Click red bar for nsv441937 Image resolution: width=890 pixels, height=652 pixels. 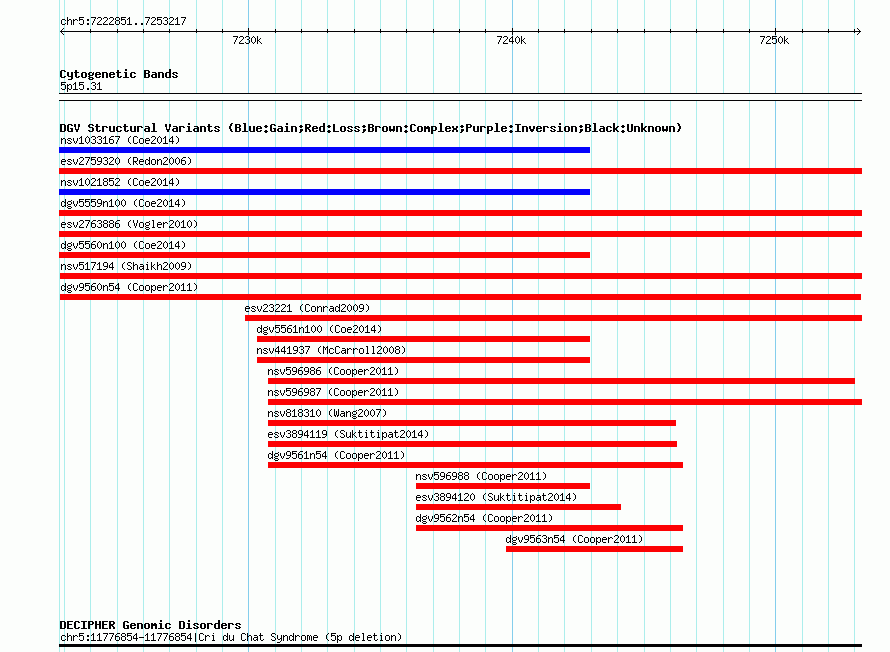[423, 360]
